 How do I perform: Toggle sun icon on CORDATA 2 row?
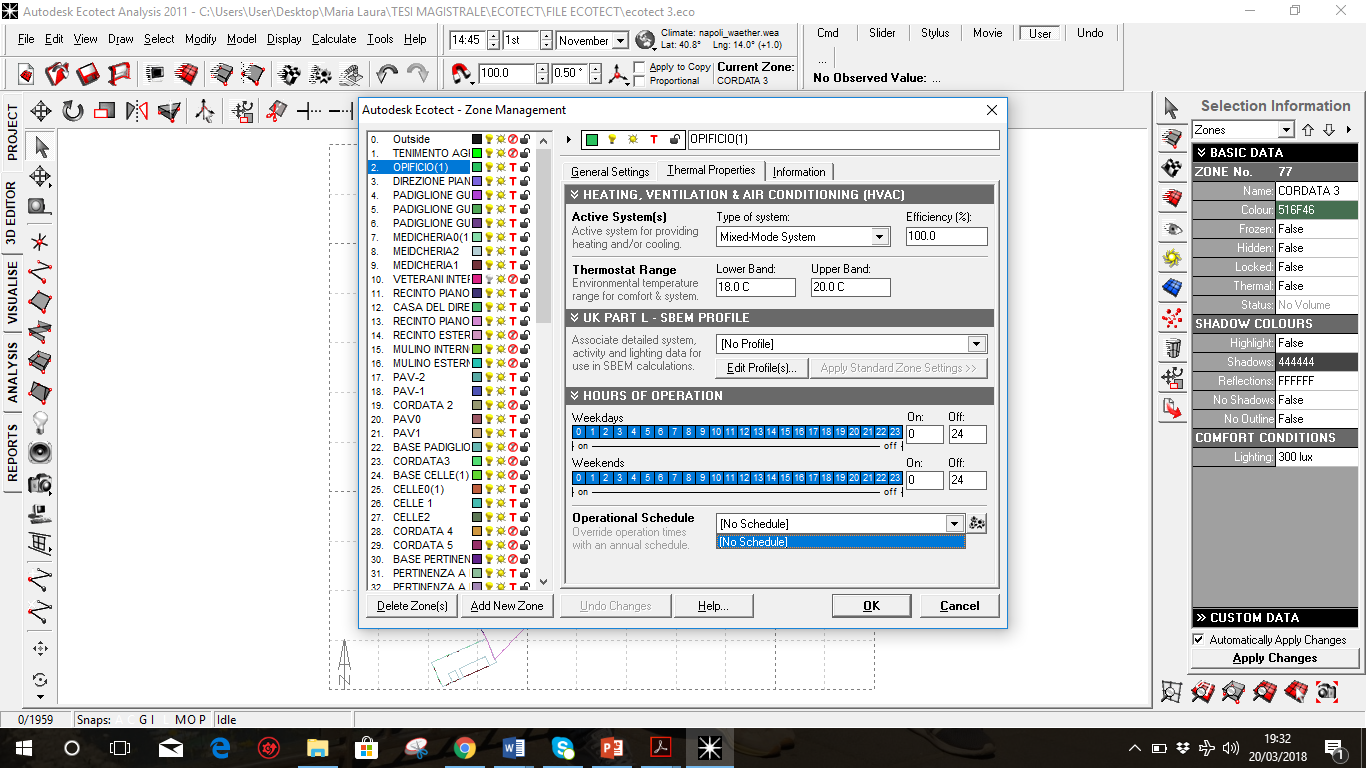tap(501, 405)
